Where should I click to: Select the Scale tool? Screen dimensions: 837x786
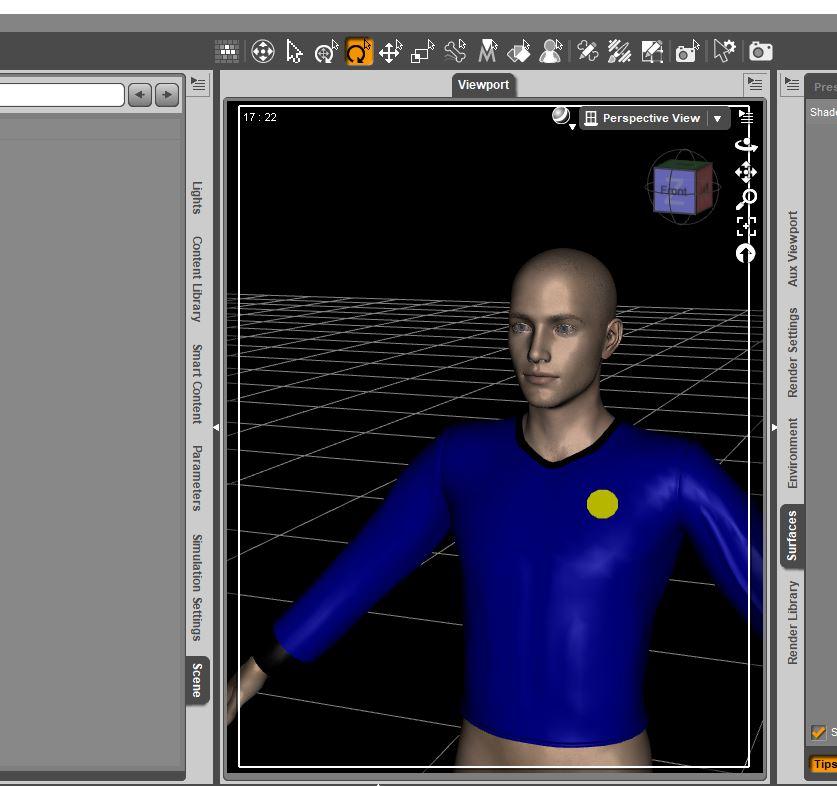[x=422, y=52]
